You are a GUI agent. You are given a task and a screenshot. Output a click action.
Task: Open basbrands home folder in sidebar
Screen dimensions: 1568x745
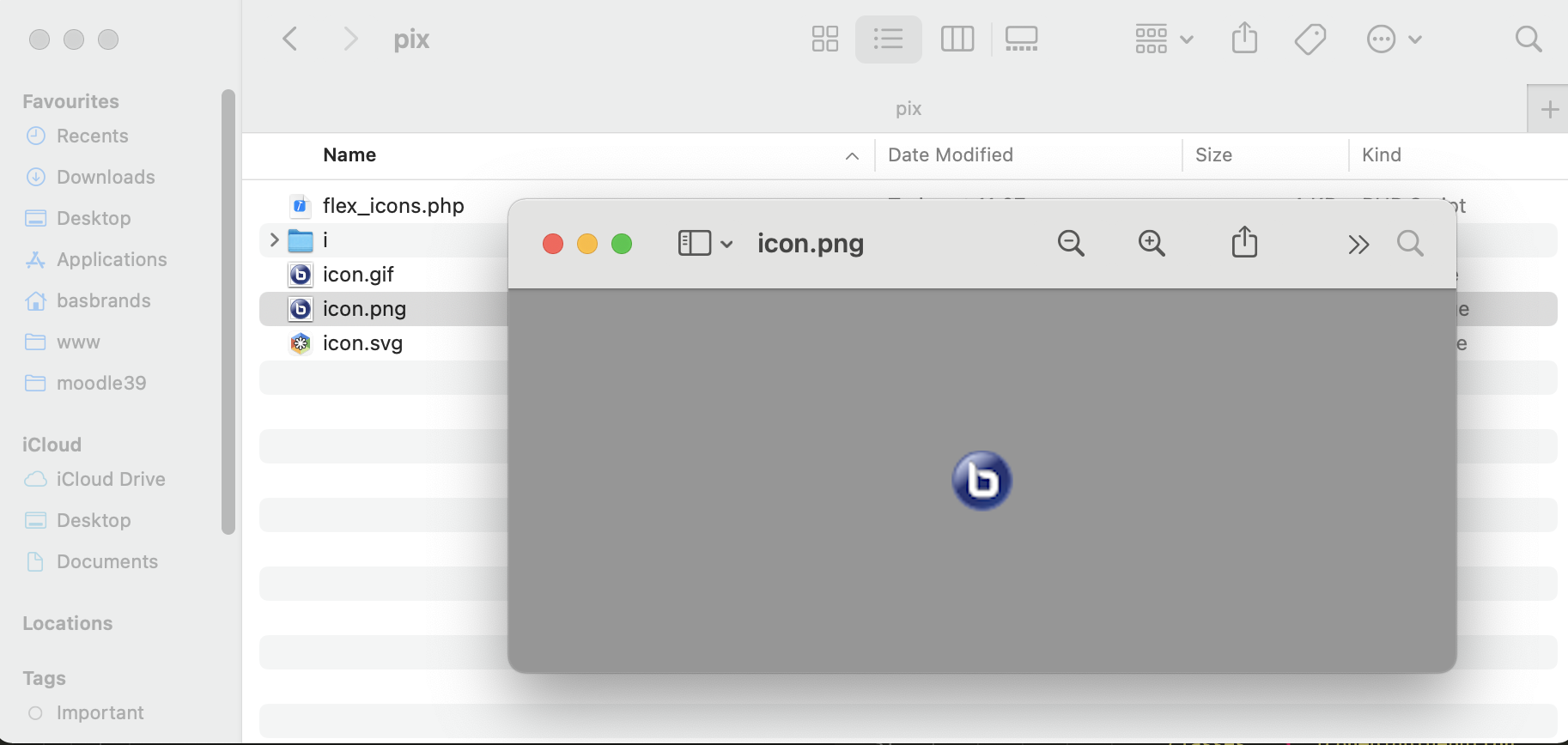(x=103, y=300)
